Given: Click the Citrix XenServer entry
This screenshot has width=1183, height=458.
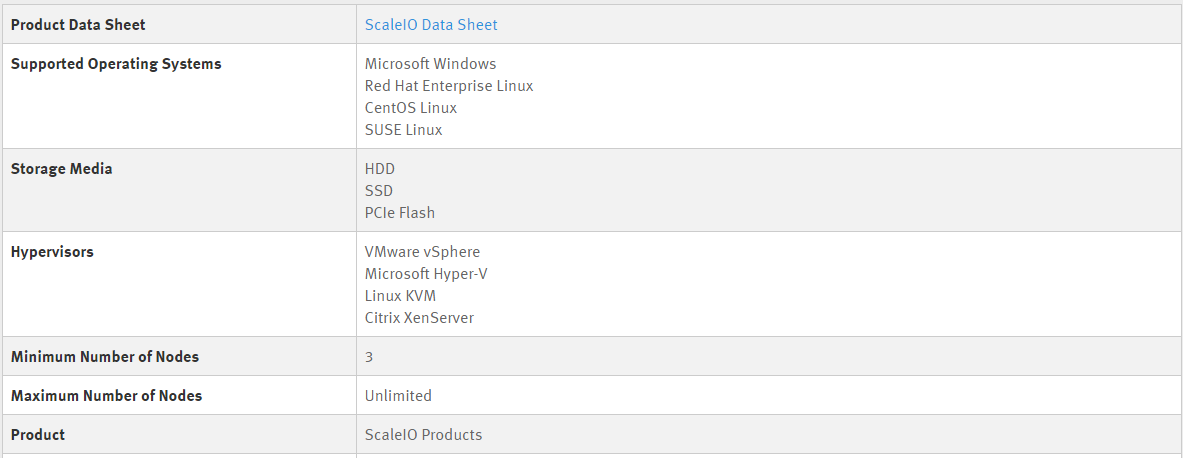Looking at the screenshot, I should coord(419,318).
